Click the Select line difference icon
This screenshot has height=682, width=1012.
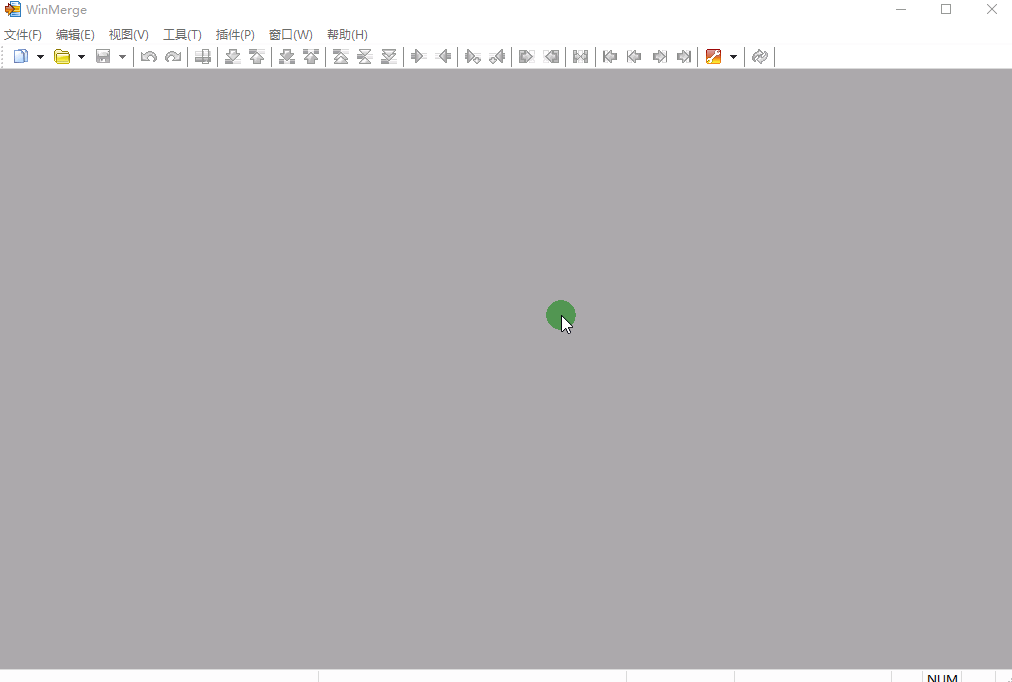click(202, 57)
